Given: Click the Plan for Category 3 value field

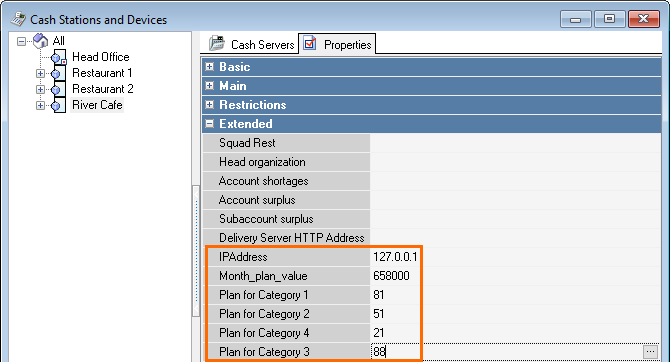Looking at the screenshot, I should pos(506,352).
